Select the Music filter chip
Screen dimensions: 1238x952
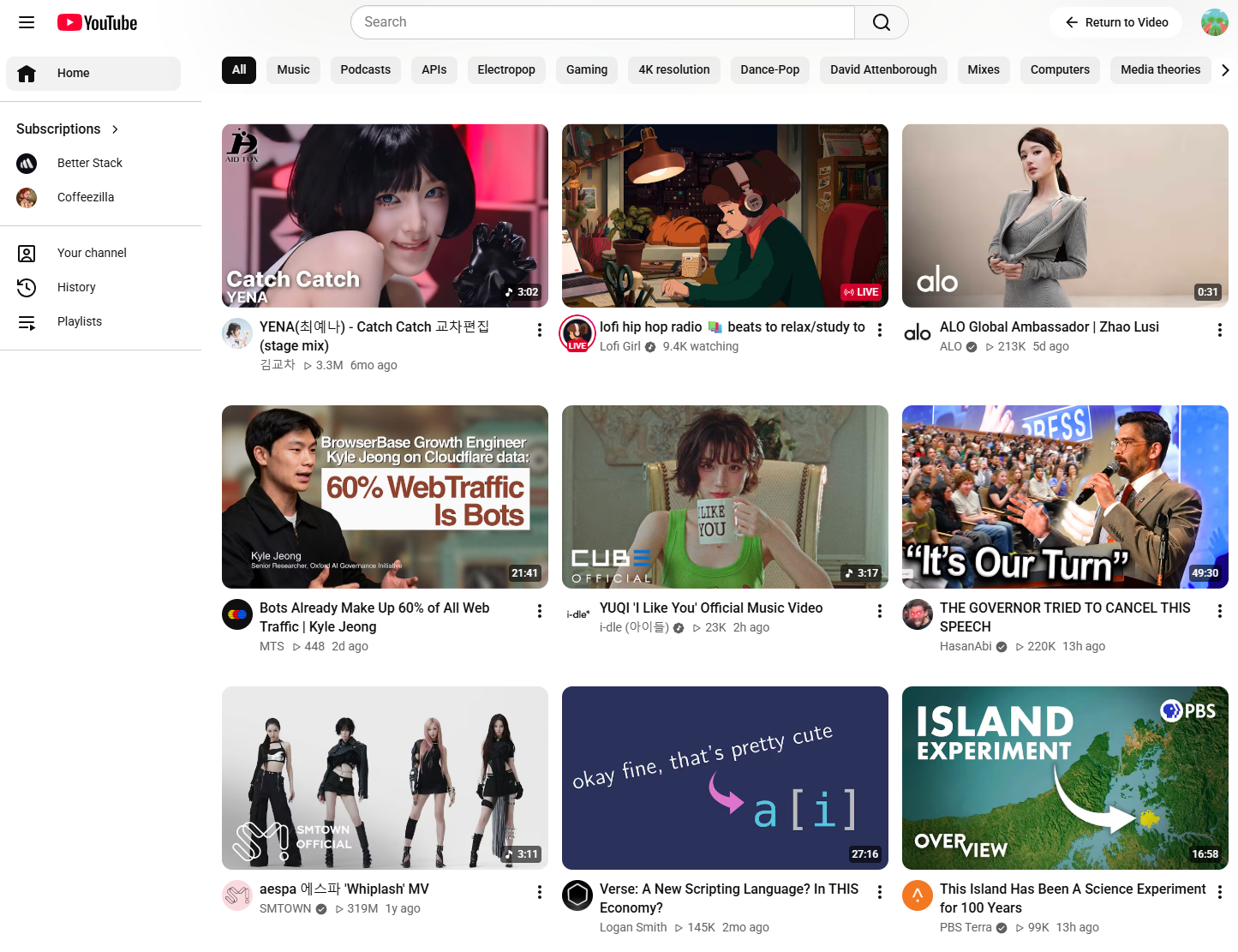(x=293, y=70)
